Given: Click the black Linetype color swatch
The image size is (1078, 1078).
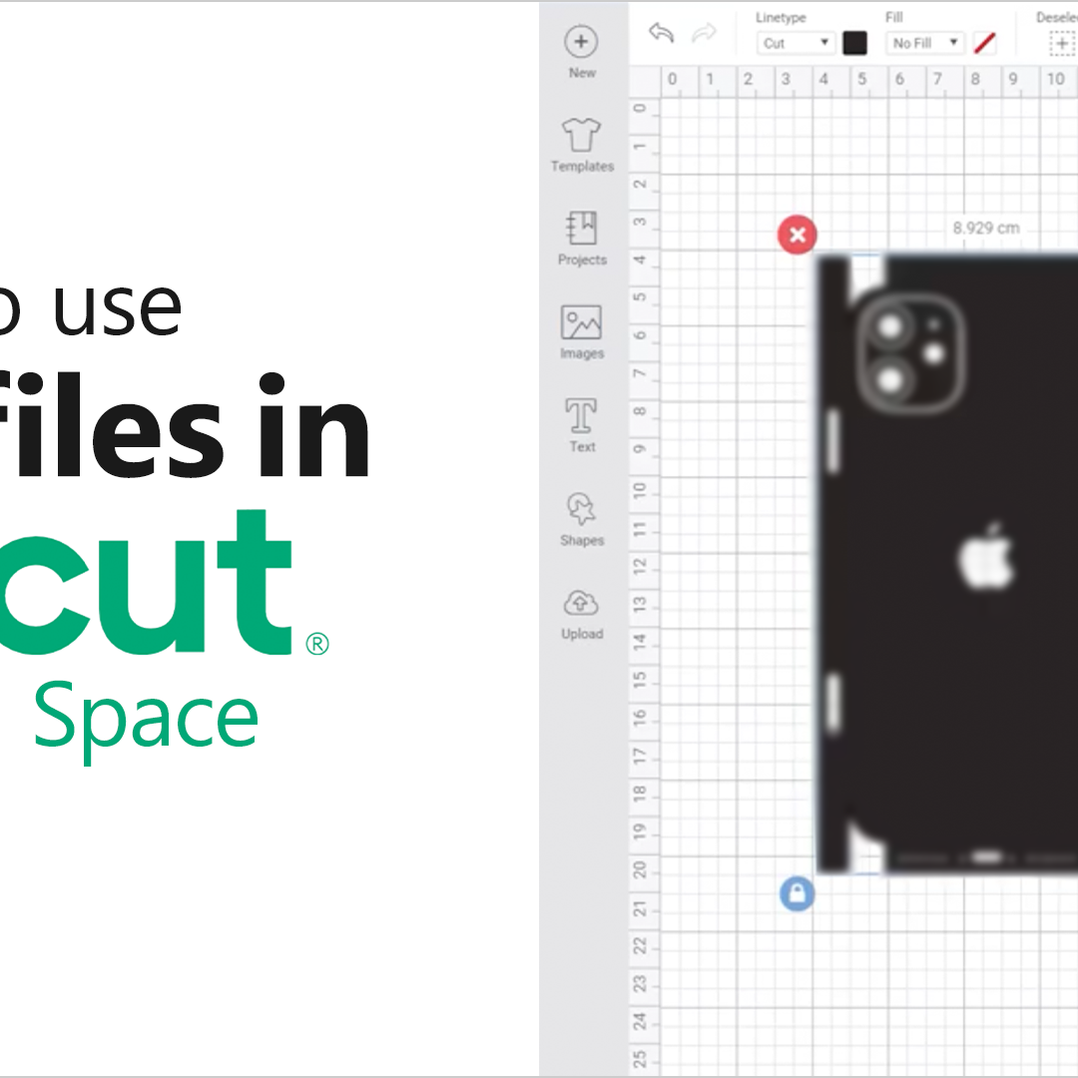Looking at the screenshot, I should 855,43.
